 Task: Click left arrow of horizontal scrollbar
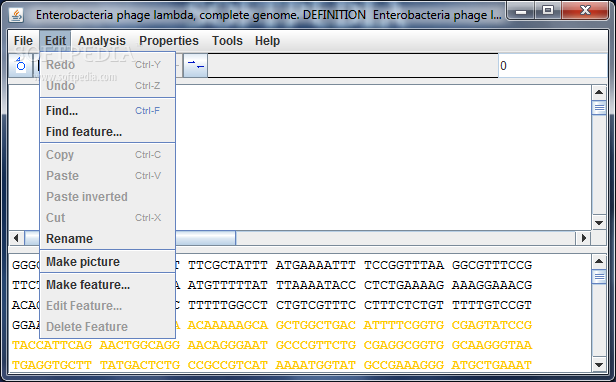coord(16,238)
